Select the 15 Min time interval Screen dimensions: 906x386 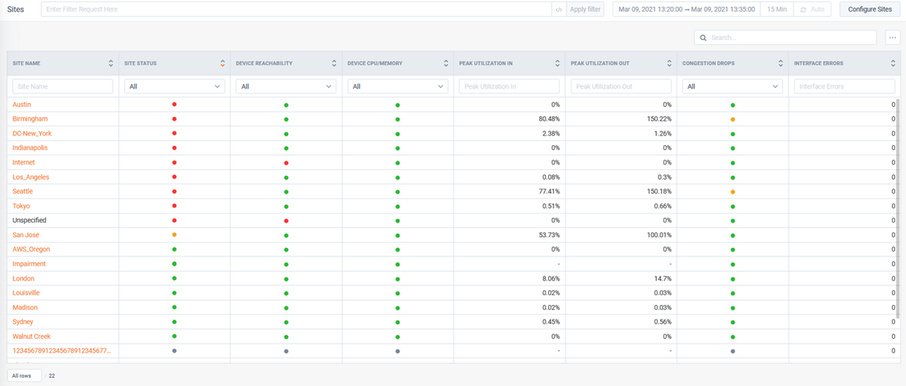click(x=777, y=9)
